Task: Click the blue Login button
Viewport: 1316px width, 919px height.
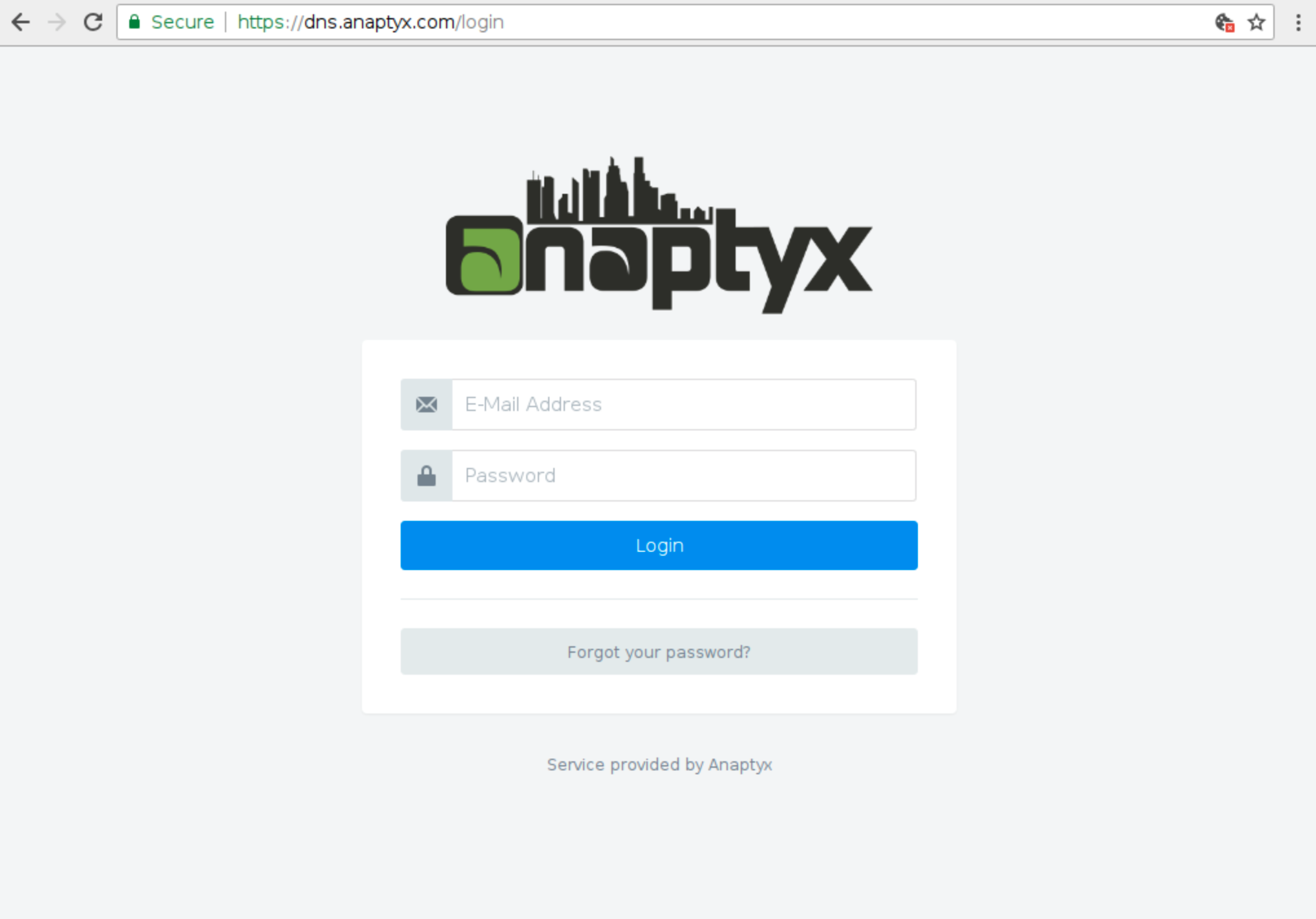Action: pos(659,545)
